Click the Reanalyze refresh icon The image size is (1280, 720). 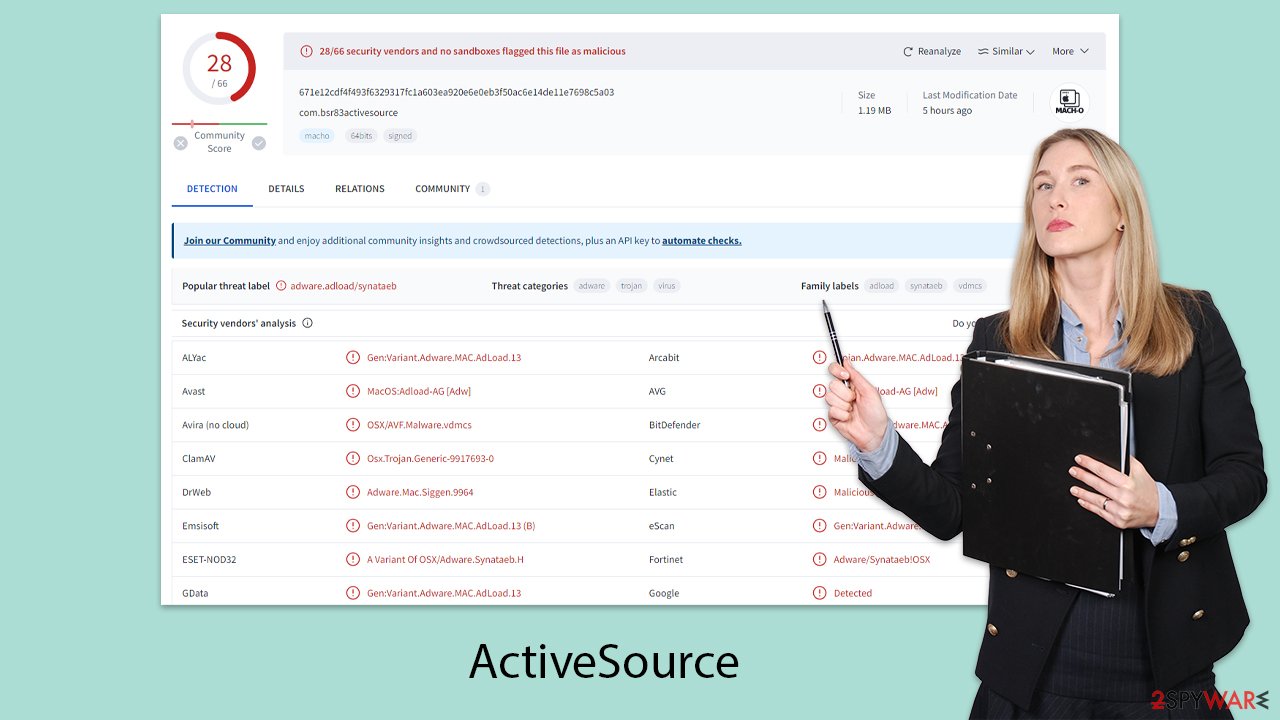pyautogui.click(x=908, y=51)
